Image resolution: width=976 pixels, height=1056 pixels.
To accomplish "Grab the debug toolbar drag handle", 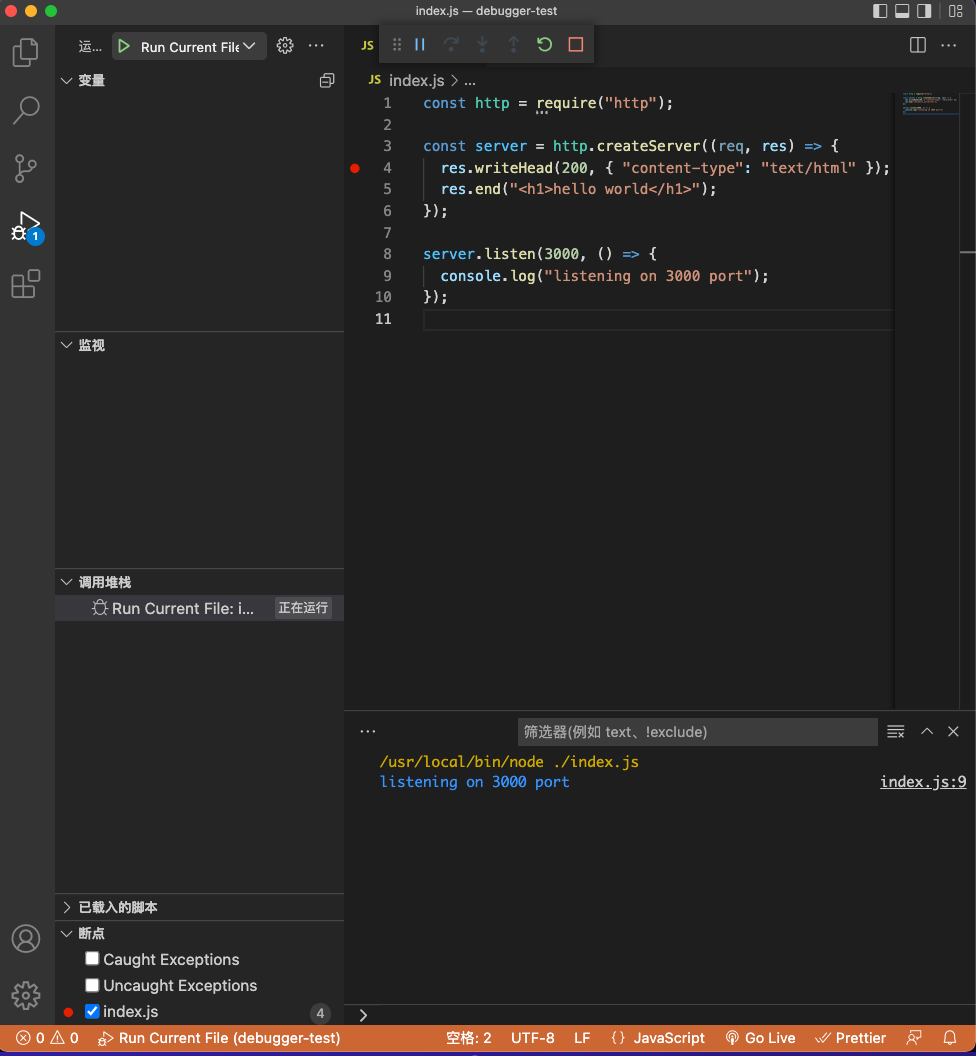I will pyautogui.click(x=397, y=44).
